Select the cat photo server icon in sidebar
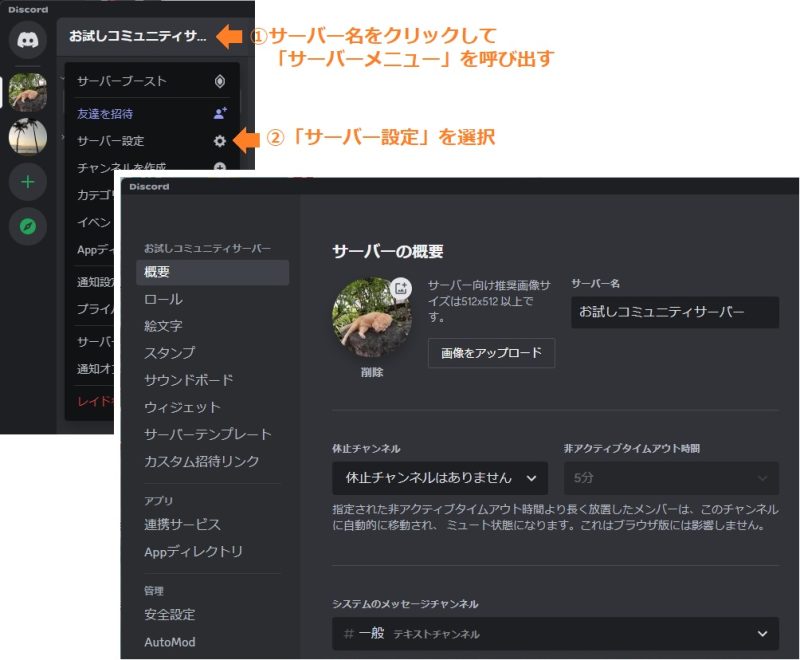The width and height of the screenshot is (800, 660). (x=28, y=92)
